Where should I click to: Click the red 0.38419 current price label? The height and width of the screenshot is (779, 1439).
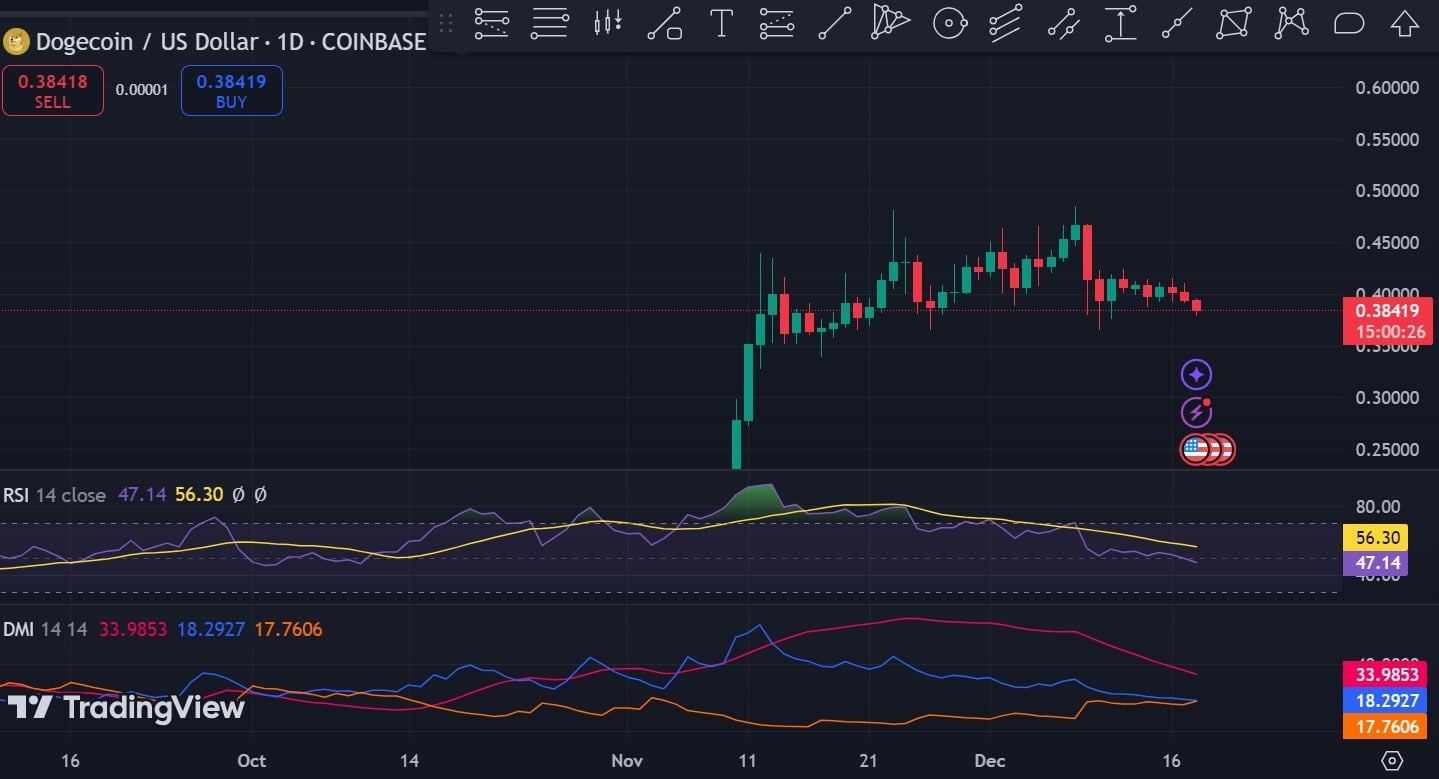pyautogui.click(x=1387, y=310)
